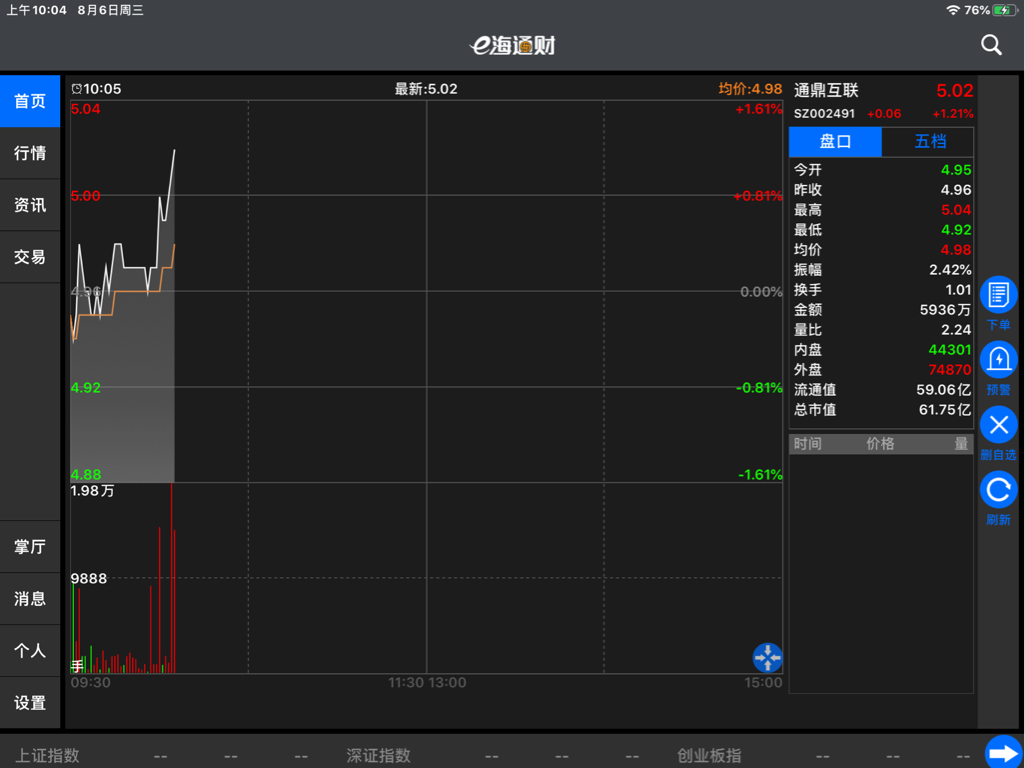1025x768 pixels.
Task: Tap the 最高 5.04 row
Action: pos(882,210)
